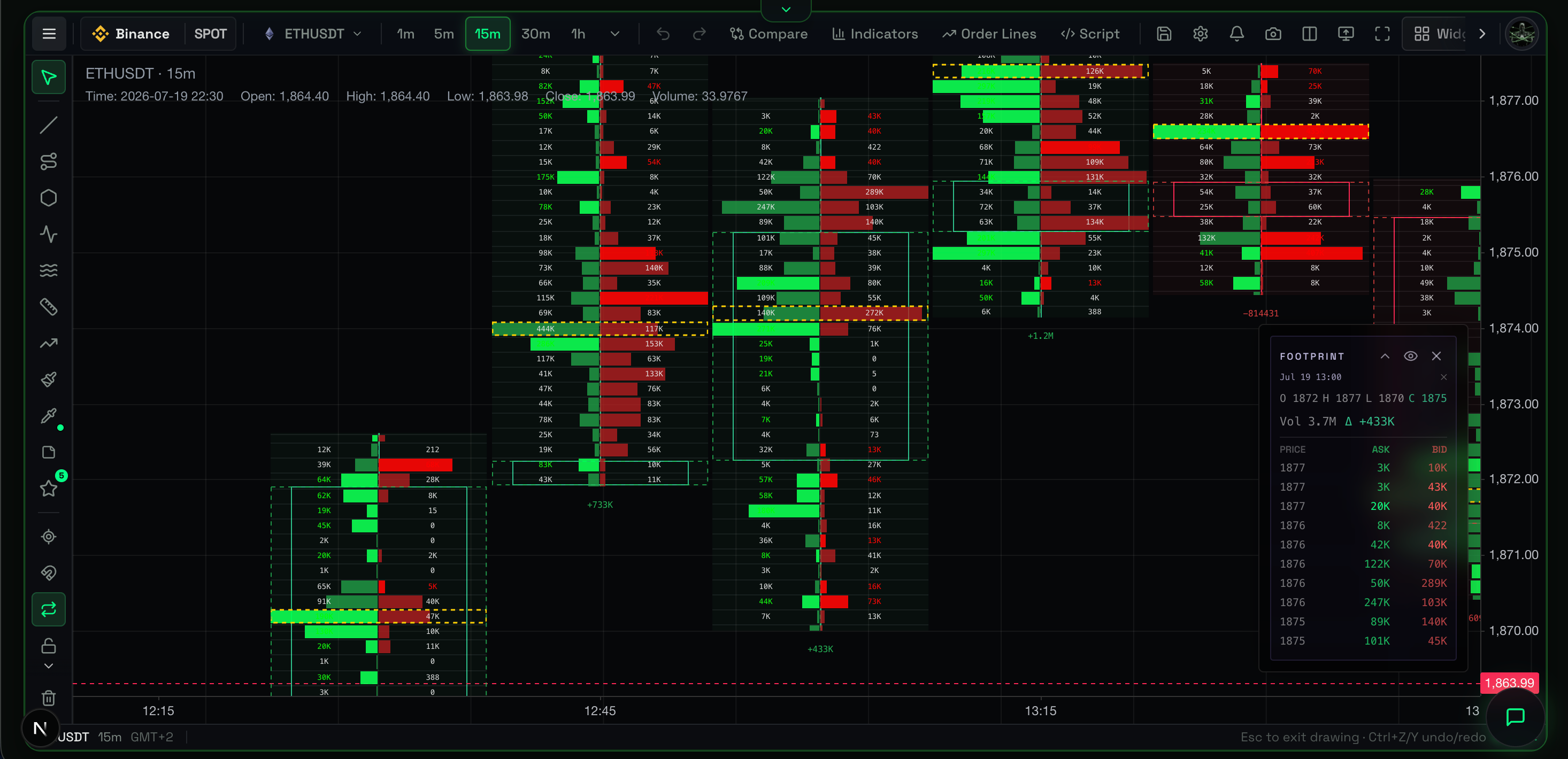The width and height of the screenshot is (1568, 759).
Task: Select the eyedropper color picker tool
Action: coord(49,416)
